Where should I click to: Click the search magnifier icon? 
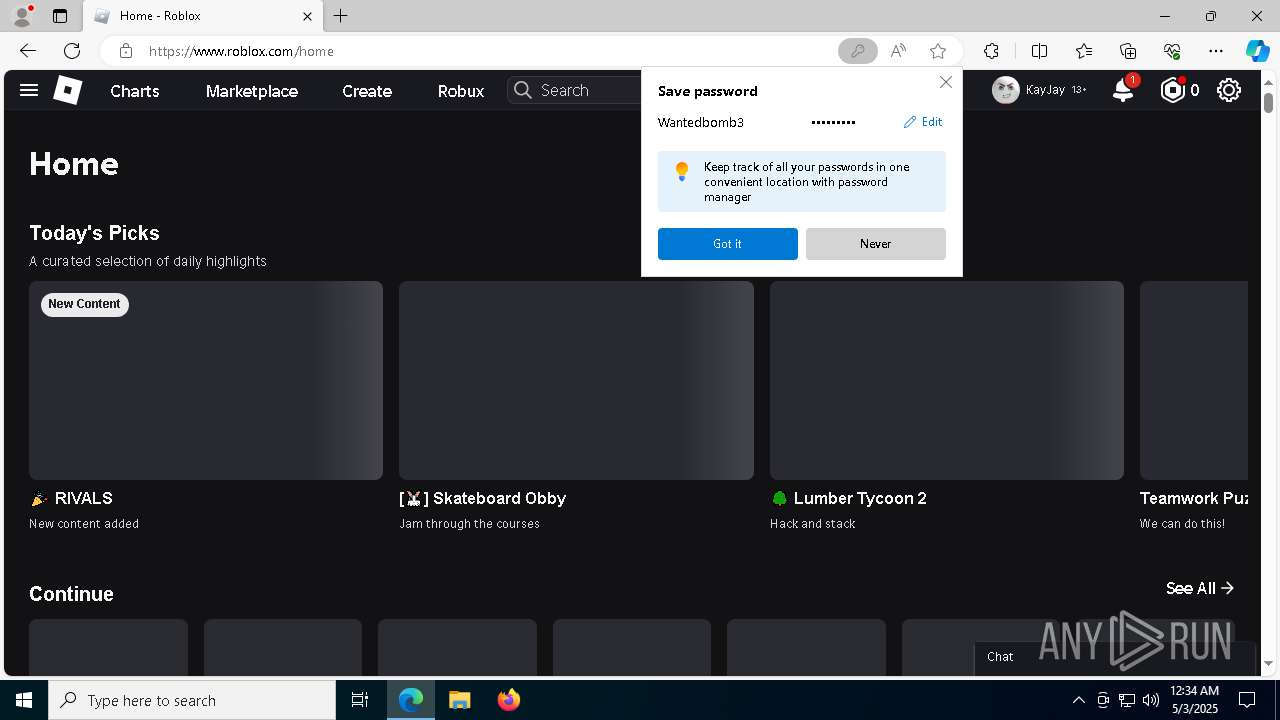[x=522, y=90]
